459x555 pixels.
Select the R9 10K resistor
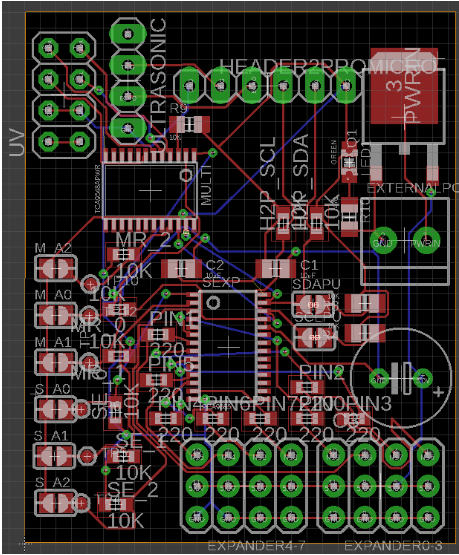[189, 124]
